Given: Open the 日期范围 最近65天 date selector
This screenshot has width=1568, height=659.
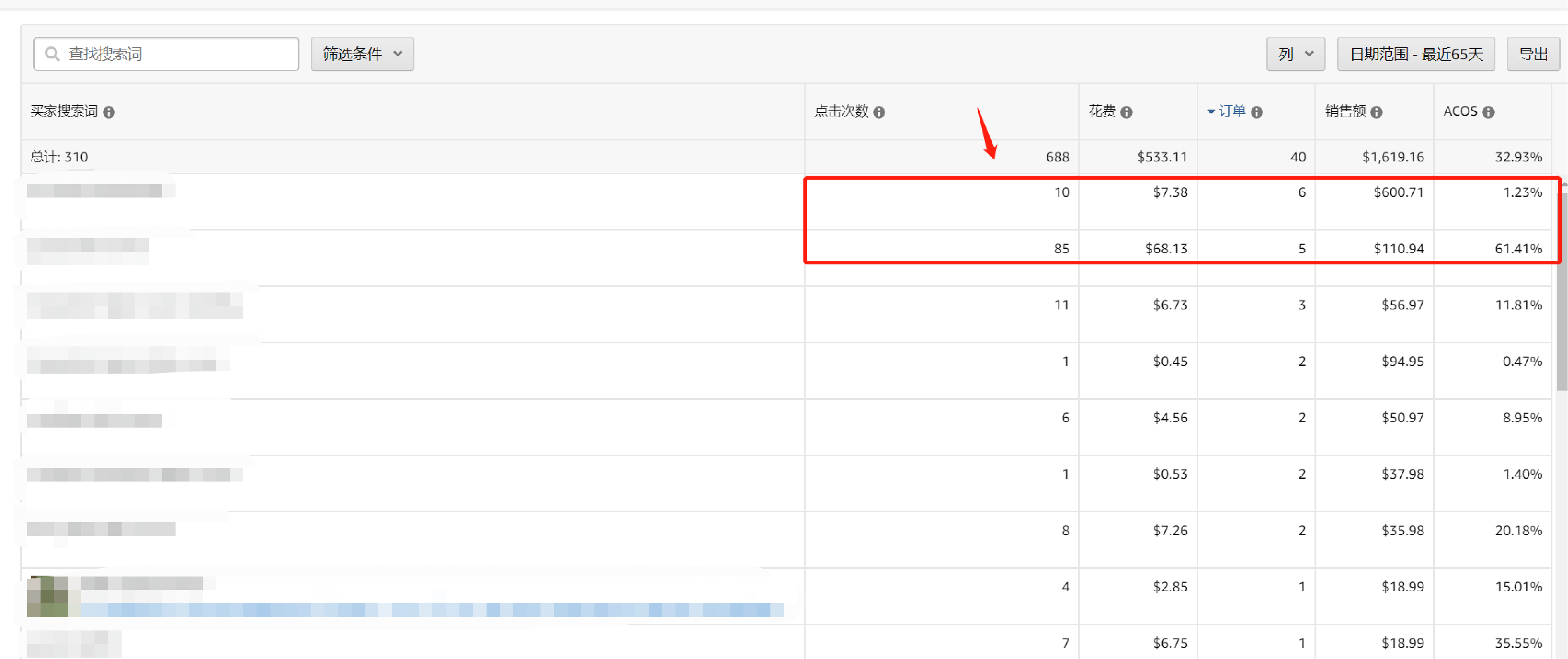Looking at the screenshot, I should click(x=1415, y=54).
